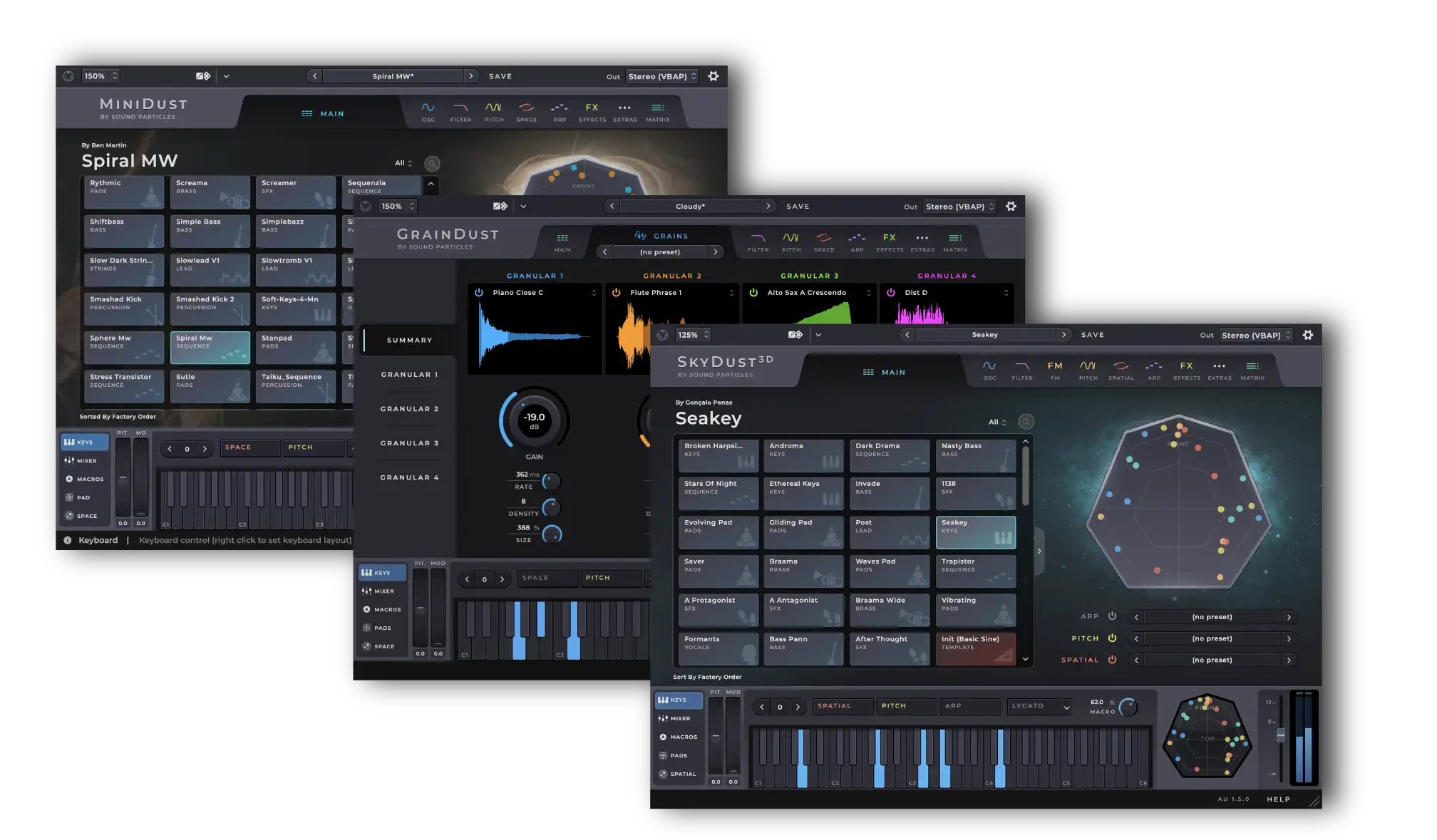Toggle the ARP power button in SkyDust
Image resolution: width=1437 pixels, height=840 pixels.
pos(1112,616)
